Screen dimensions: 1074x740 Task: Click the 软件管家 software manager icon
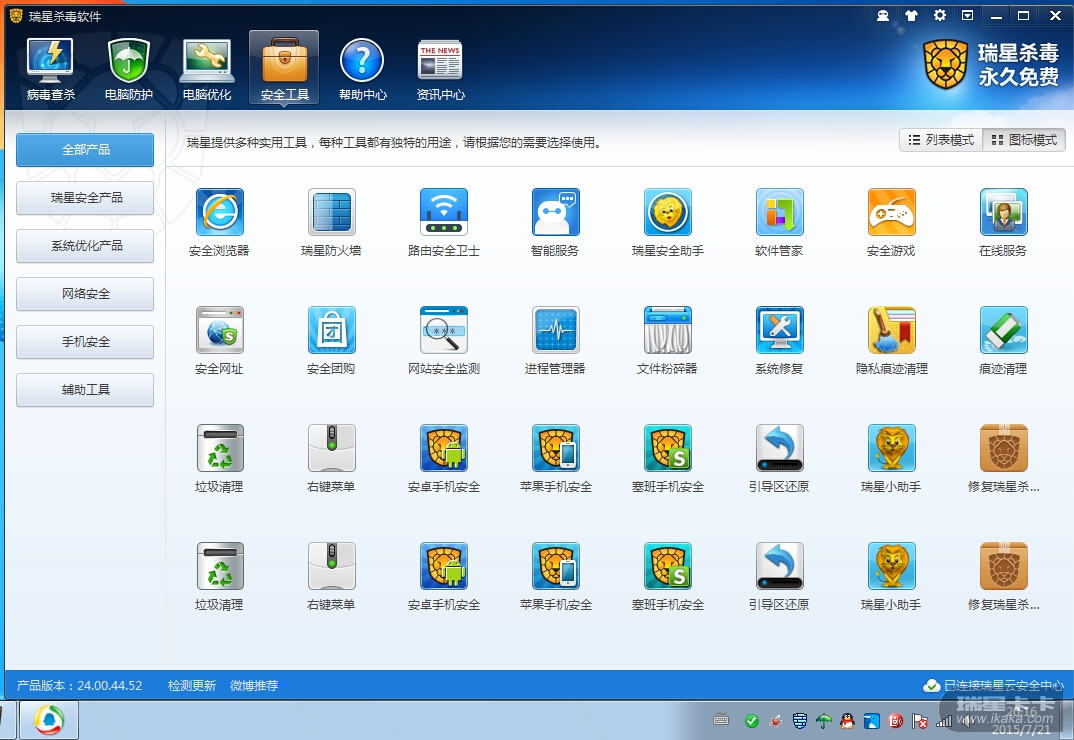[x=779, y=212]
